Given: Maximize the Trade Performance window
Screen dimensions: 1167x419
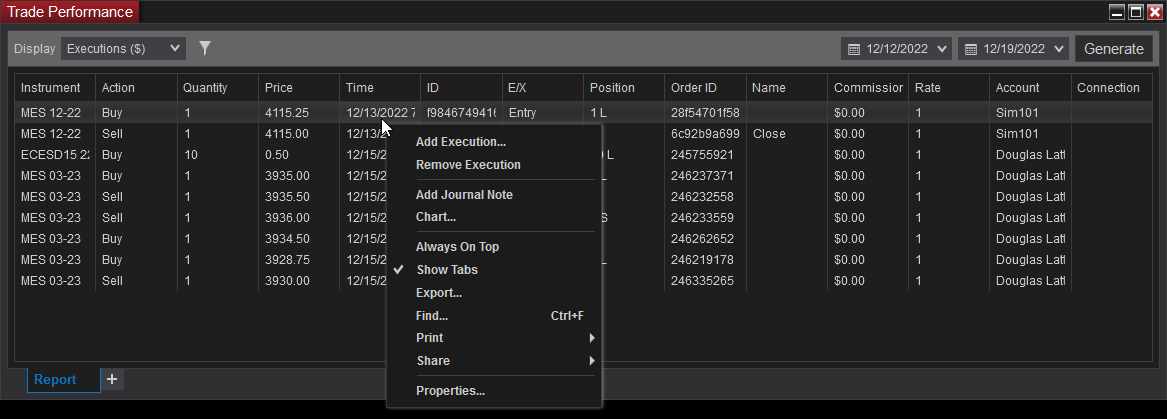Looking at the screenshot, I should click(1136, 12).
